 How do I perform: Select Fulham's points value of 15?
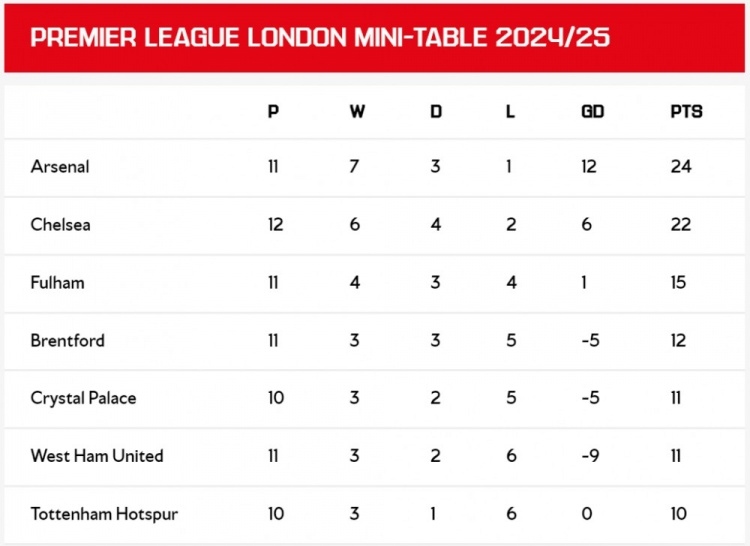pyautogui.click(x=679, y=283)
